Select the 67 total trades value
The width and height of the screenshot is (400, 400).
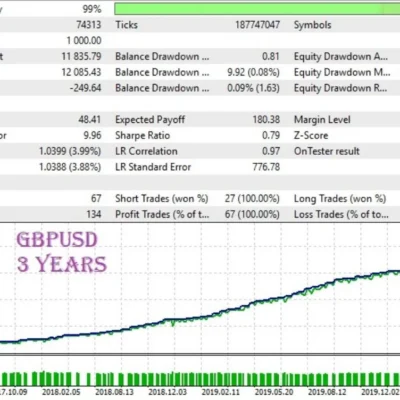96,198
